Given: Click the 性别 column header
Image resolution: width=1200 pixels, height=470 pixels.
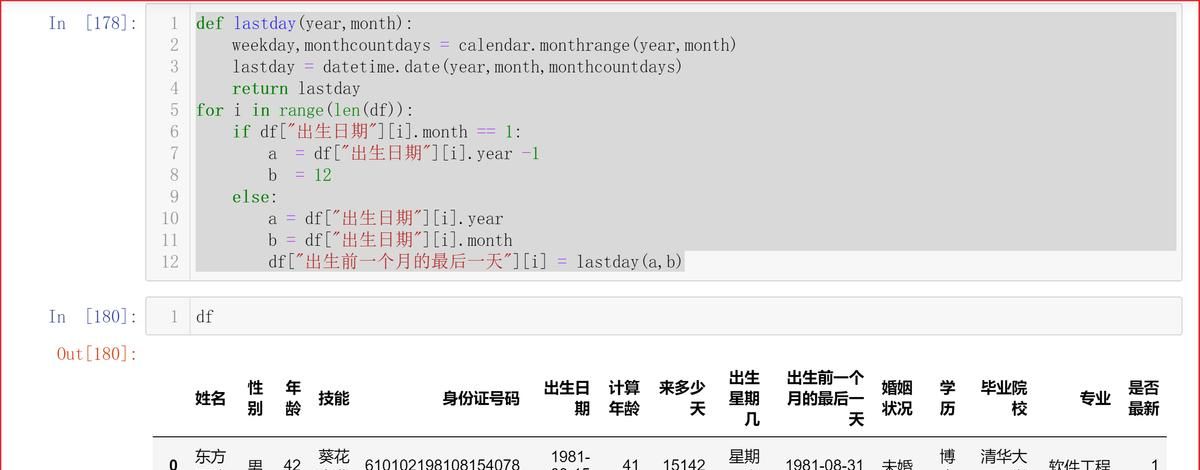Looking at the screenshot, I should click(x=255, y=398).
